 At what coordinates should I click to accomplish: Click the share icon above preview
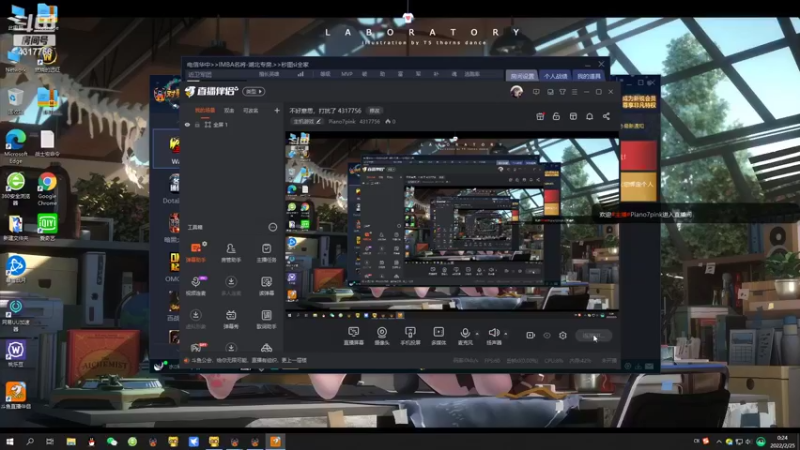(x=606, y=116)
